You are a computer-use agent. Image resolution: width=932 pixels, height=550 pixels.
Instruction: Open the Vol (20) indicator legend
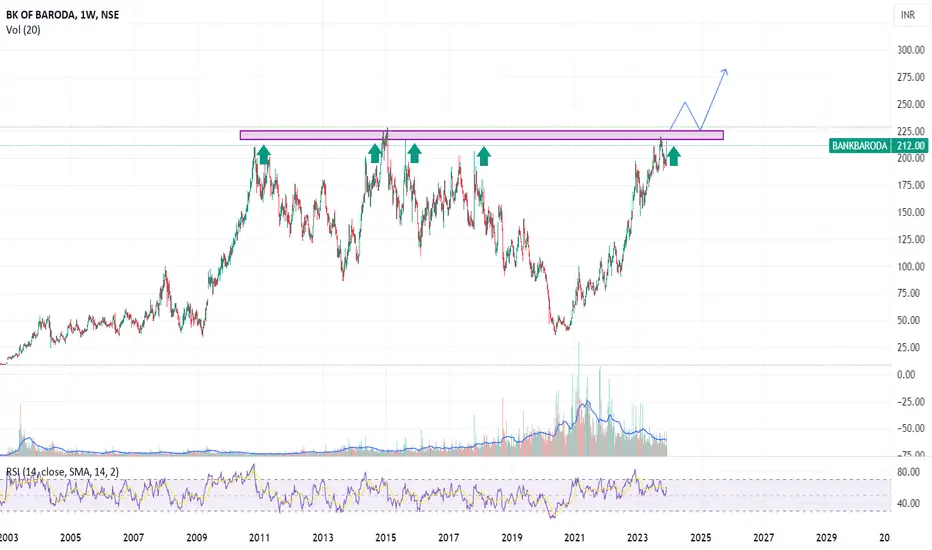tap(23, 30)
